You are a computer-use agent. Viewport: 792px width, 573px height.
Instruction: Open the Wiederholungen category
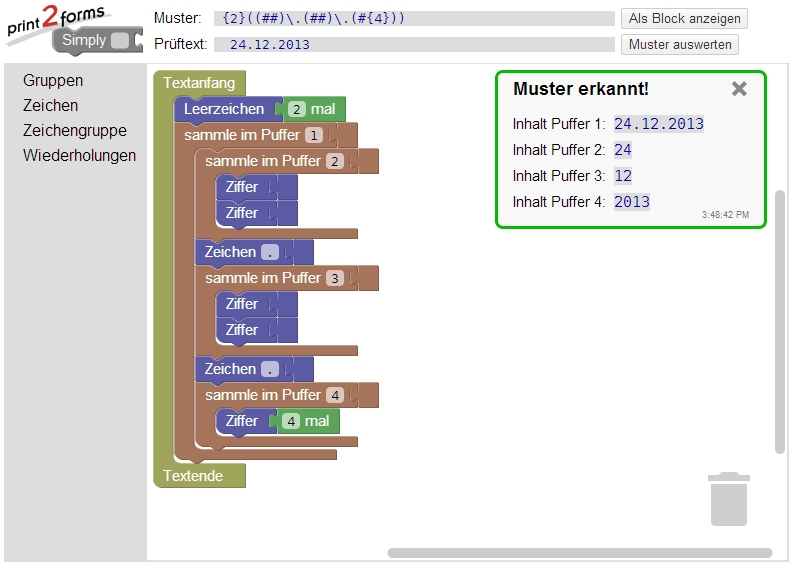[x=79, y=156]
